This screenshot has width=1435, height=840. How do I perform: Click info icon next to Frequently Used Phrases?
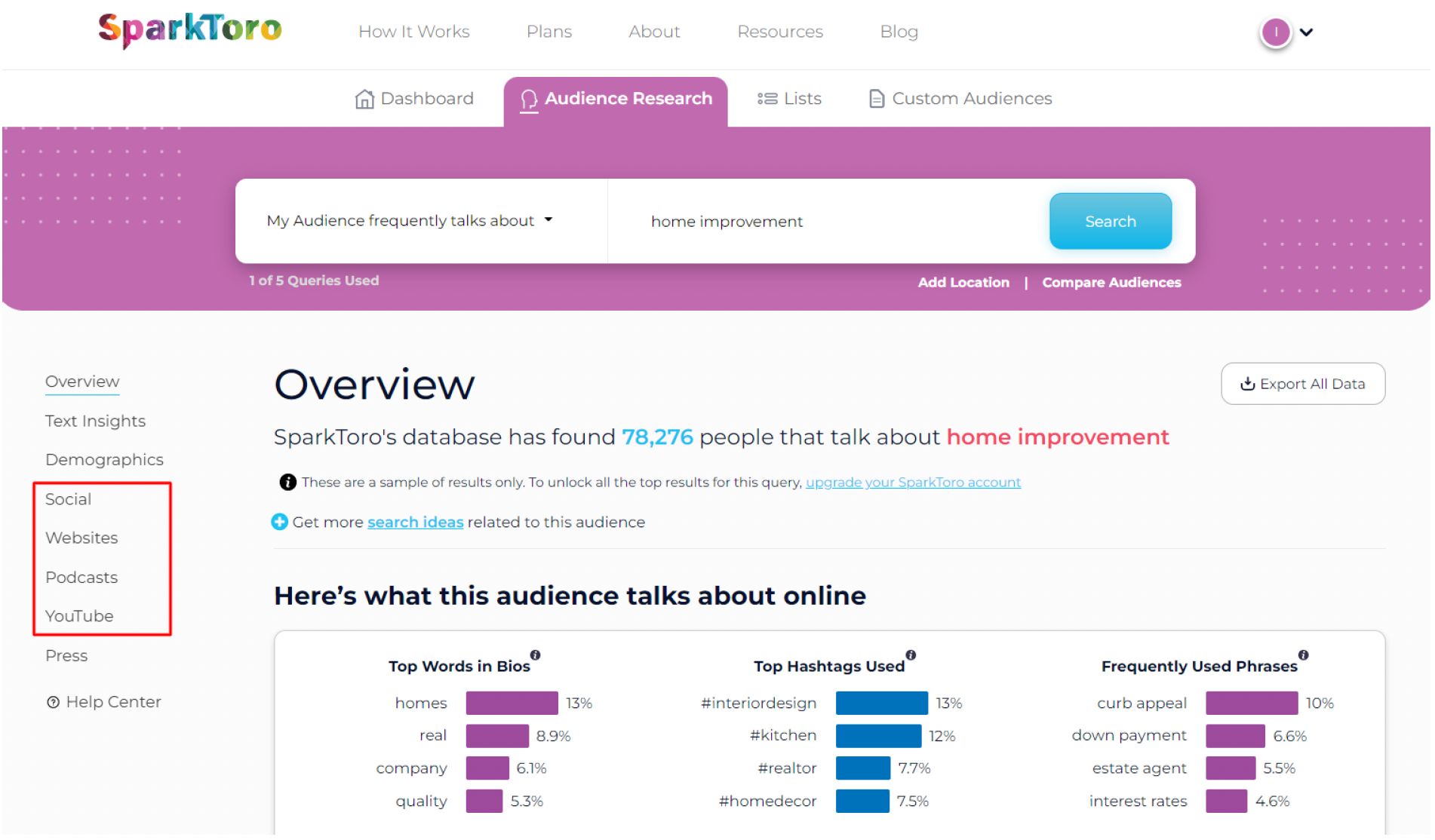1303,655
